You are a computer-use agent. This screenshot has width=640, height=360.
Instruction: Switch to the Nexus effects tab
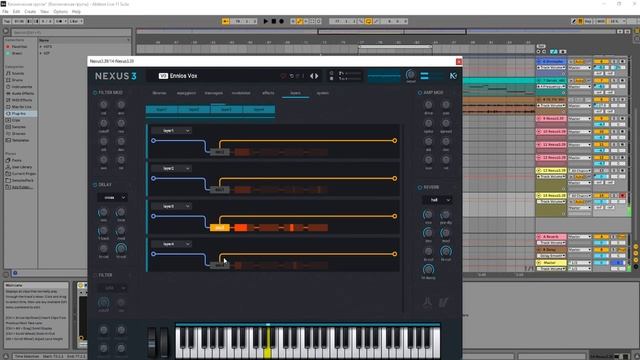268,93
